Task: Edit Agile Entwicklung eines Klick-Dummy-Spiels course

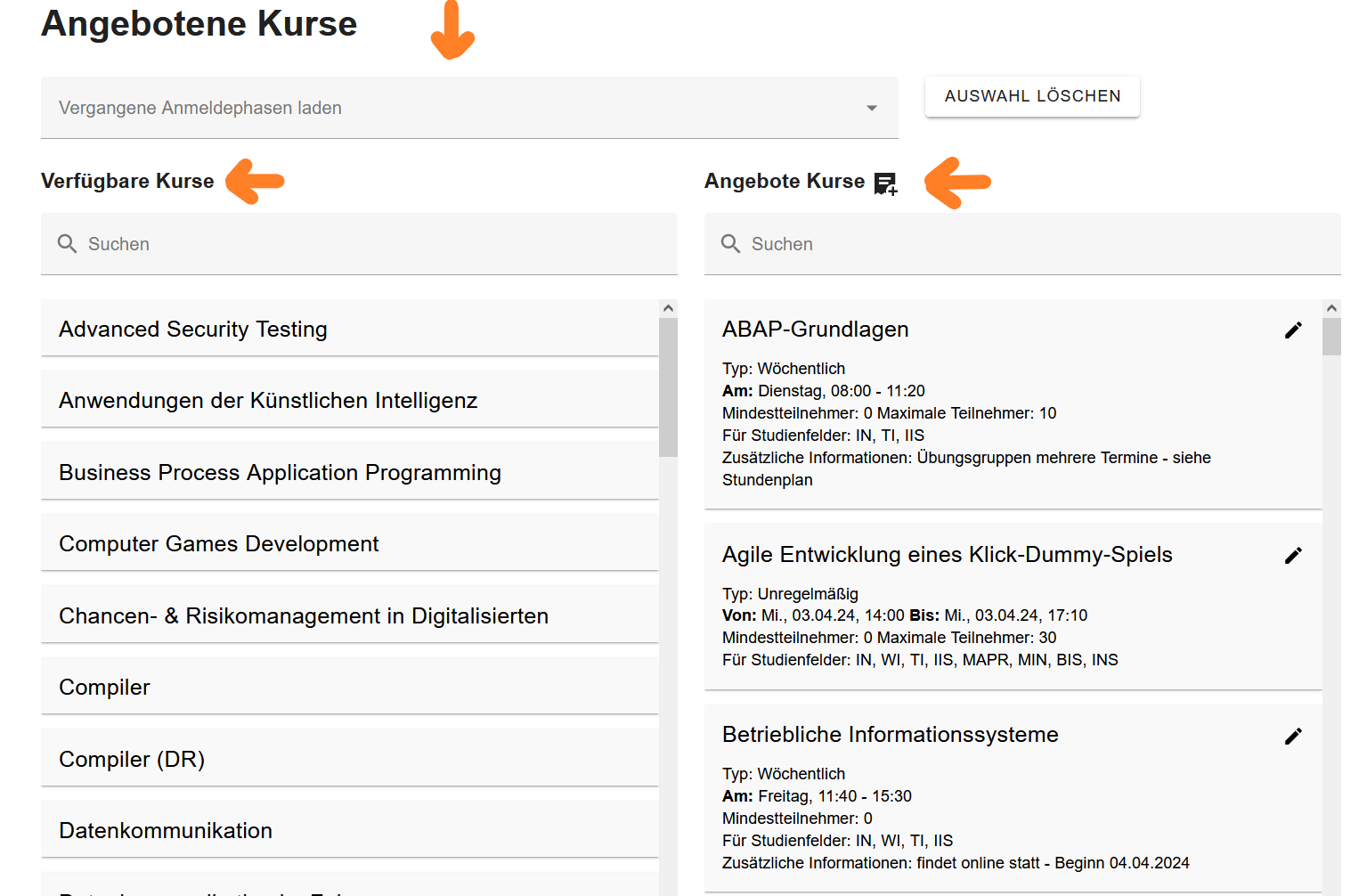Action: [1293, 556]
